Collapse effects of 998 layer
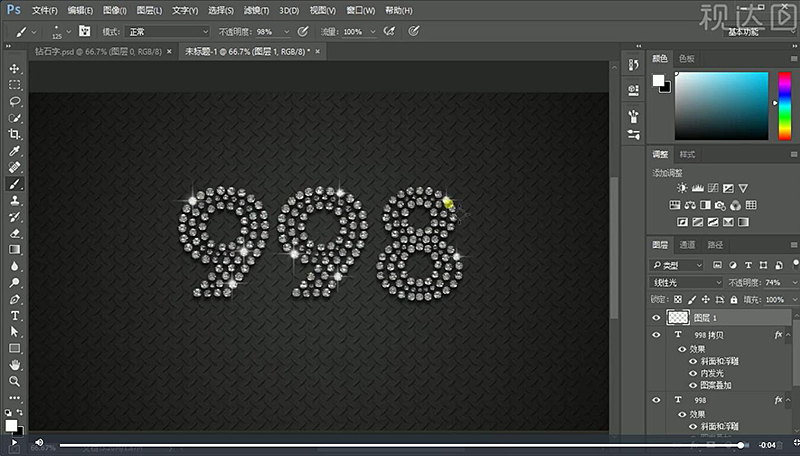 [788, 400]
